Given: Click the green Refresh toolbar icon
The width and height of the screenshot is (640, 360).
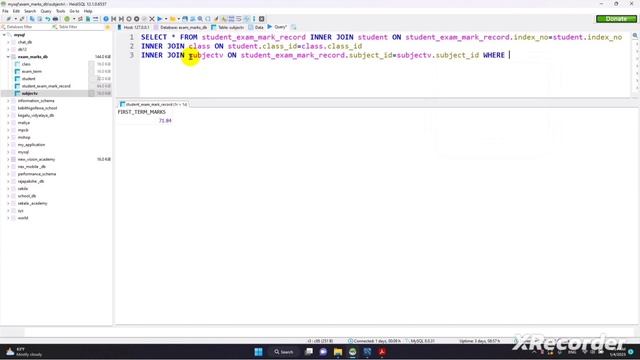Looking at the screenshot, I should coord(67,19).
